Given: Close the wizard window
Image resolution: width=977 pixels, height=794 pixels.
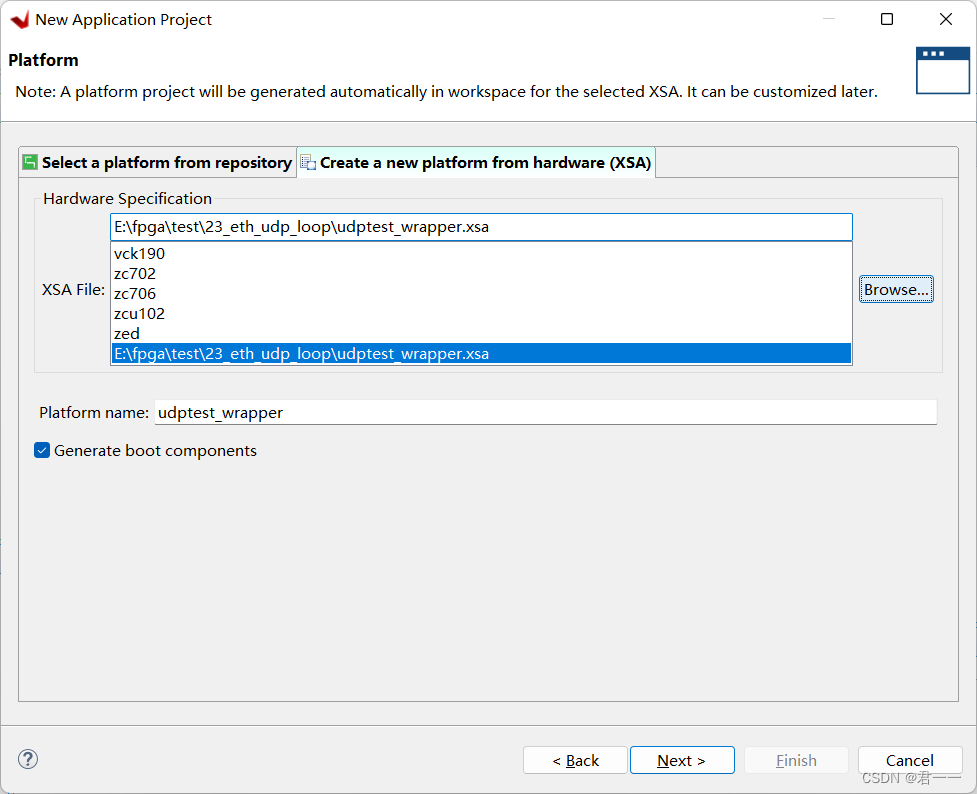Looking at the screenshot, I should [x=946, y=19].
